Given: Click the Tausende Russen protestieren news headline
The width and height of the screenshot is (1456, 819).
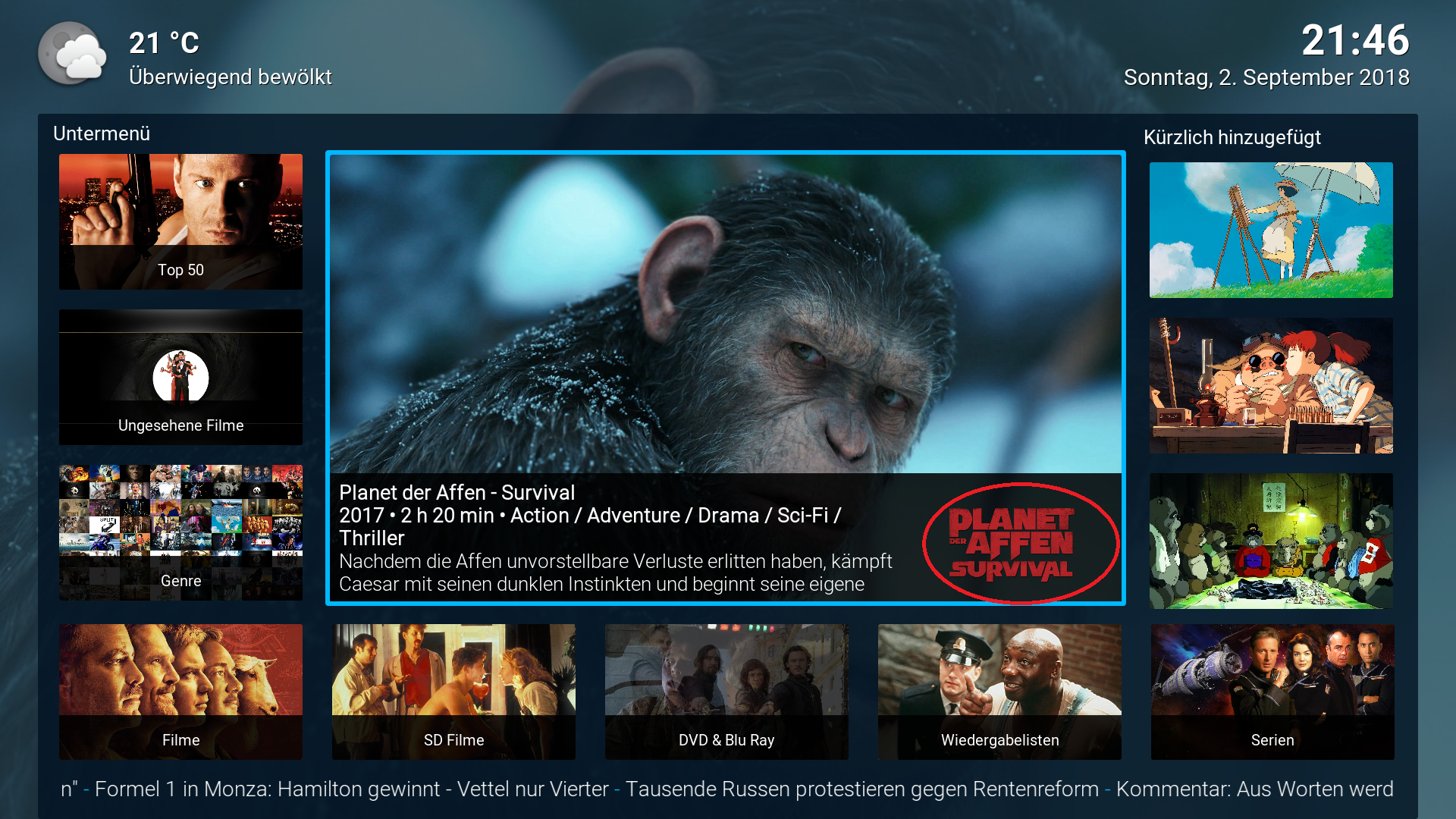Looking at the screenshot, I should point(862,789).
